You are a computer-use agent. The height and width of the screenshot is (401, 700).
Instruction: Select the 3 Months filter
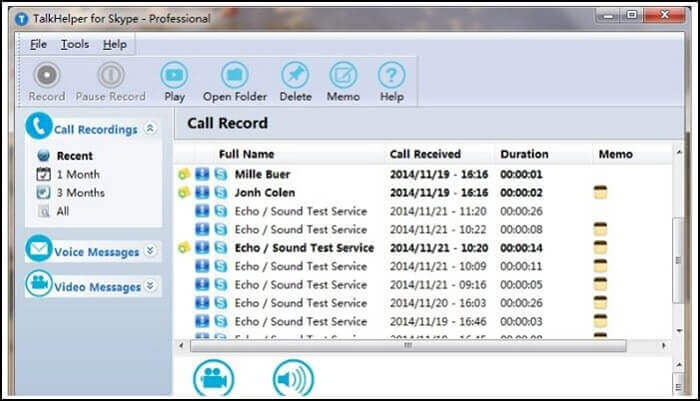click(80, 192)
